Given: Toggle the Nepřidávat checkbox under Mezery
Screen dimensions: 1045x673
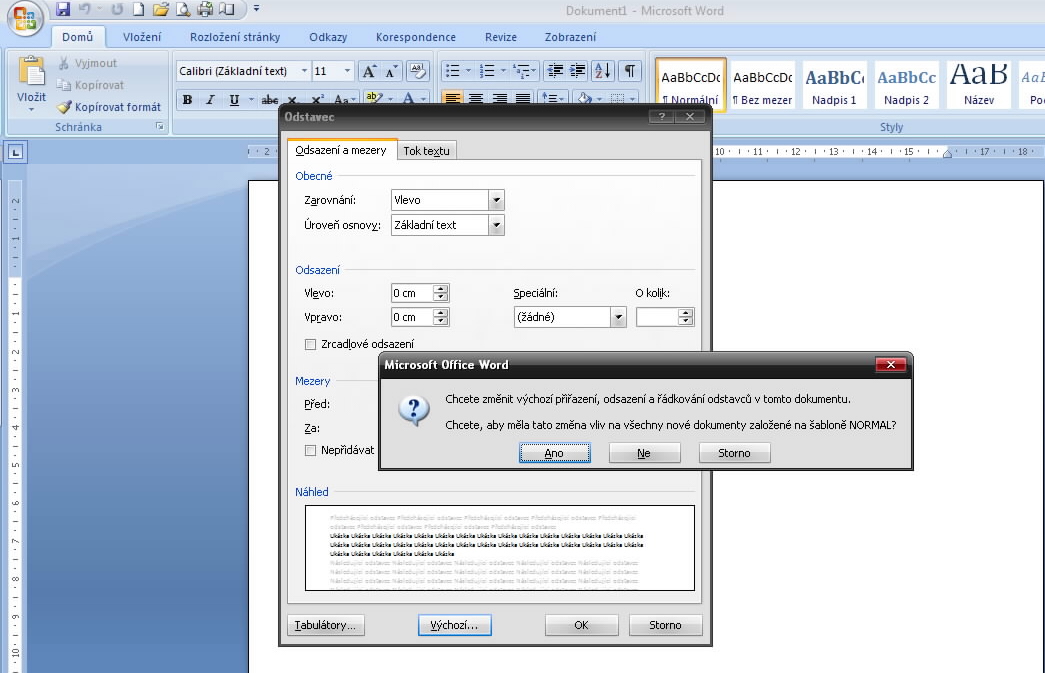Looking at the screenshot, I should click(x=310, y=450).
